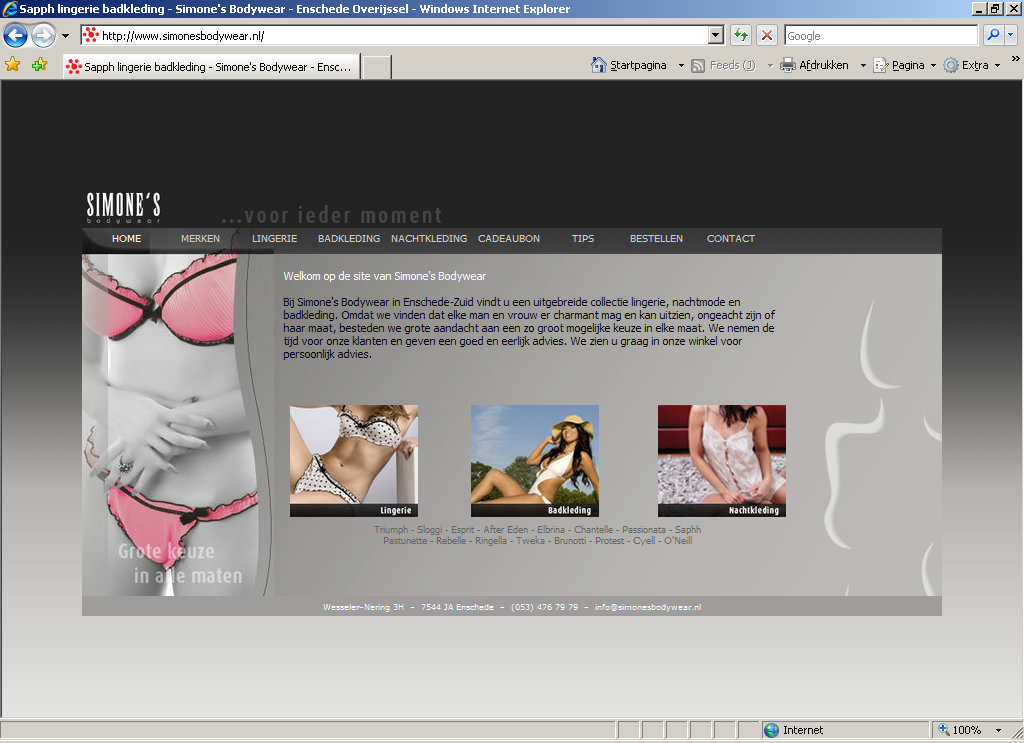Image resolution: width=1024 pixels, height=743 pixels.
Task: Open the BESTELLEN navigation item
Action: (x=656, y=239)
